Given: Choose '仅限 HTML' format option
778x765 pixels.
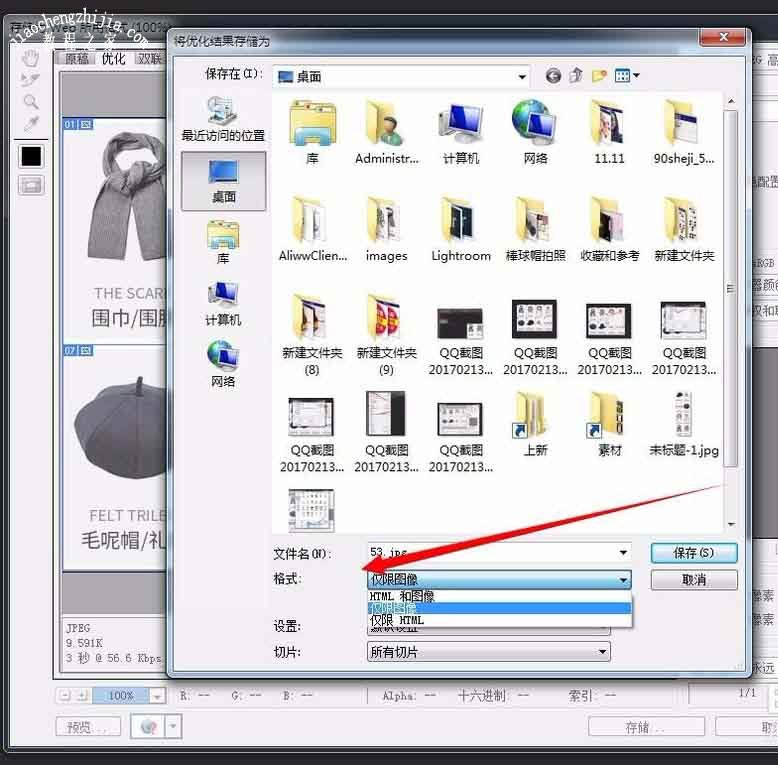Looking at the screenshot, I should pyautogui.click(x=397, y=620).
